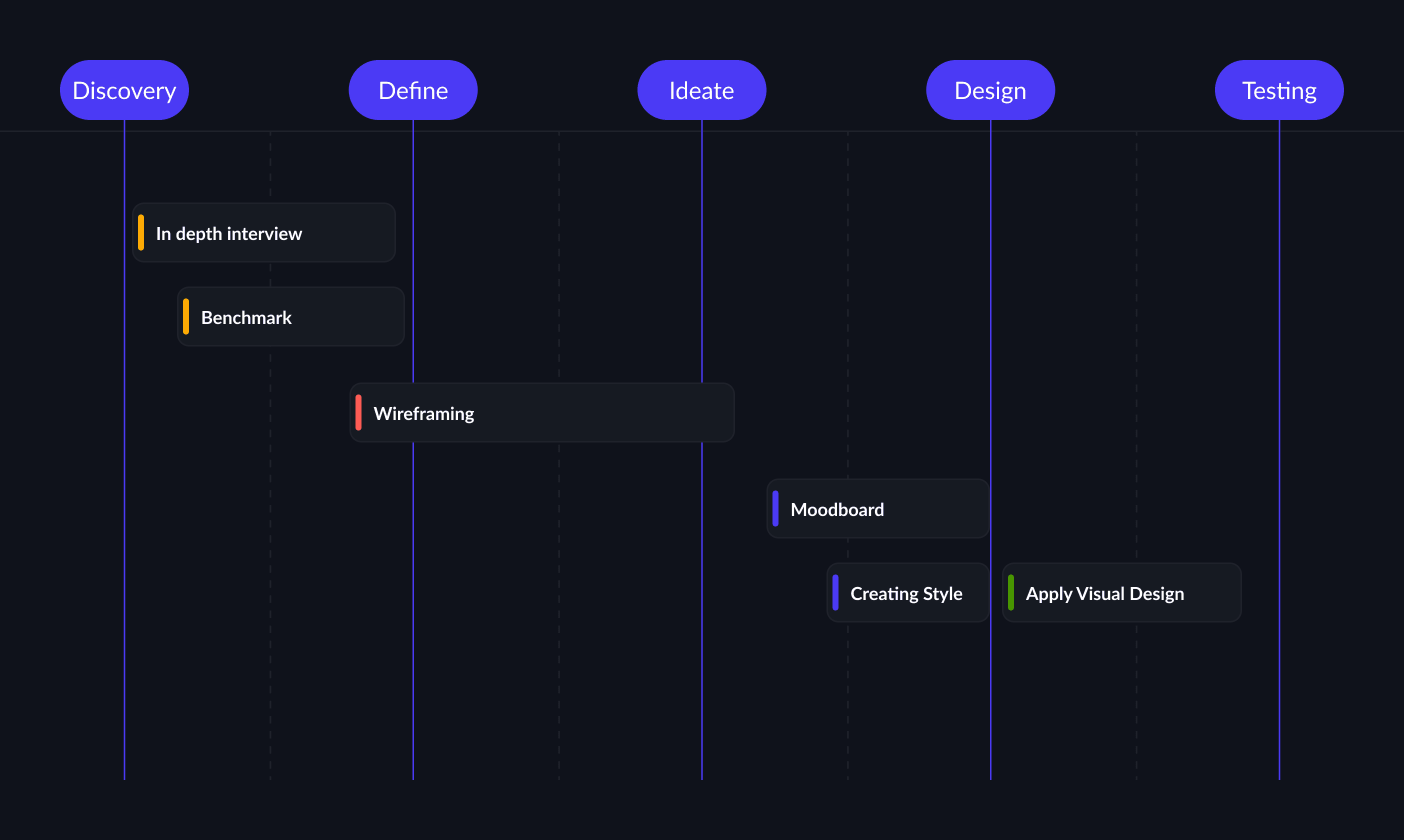Viewport: 1404px width, 840px height.
Task: Click the purple marker on Creating Style
Action: [835, 592]
